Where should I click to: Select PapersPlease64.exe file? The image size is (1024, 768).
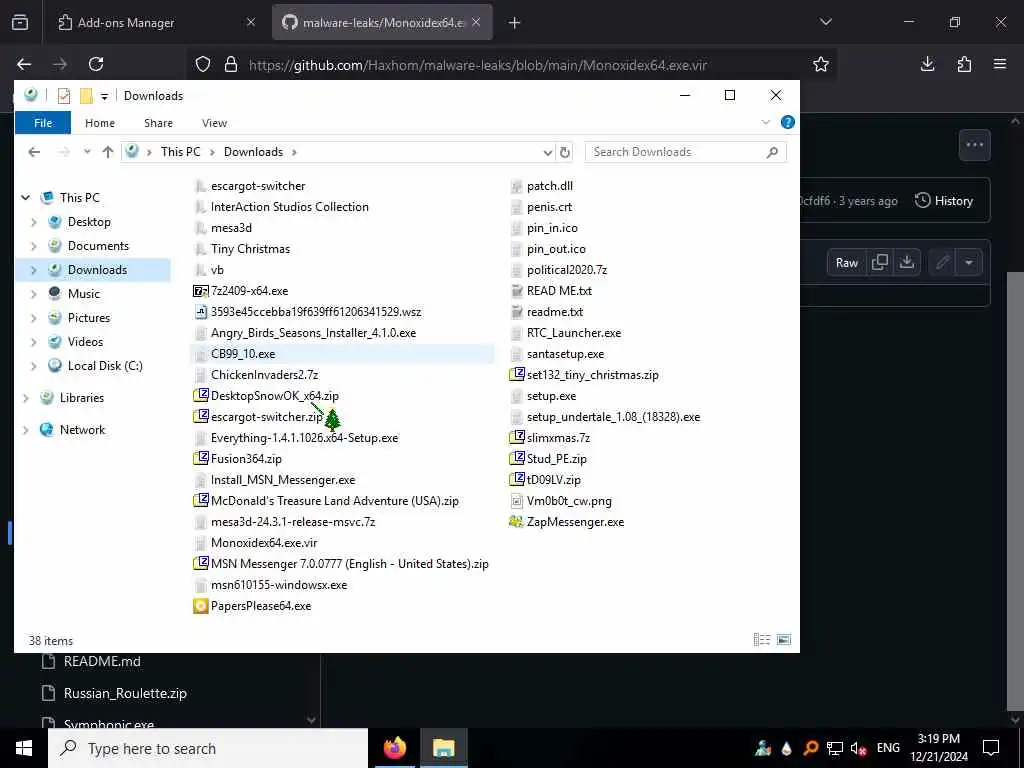[261, 606]
